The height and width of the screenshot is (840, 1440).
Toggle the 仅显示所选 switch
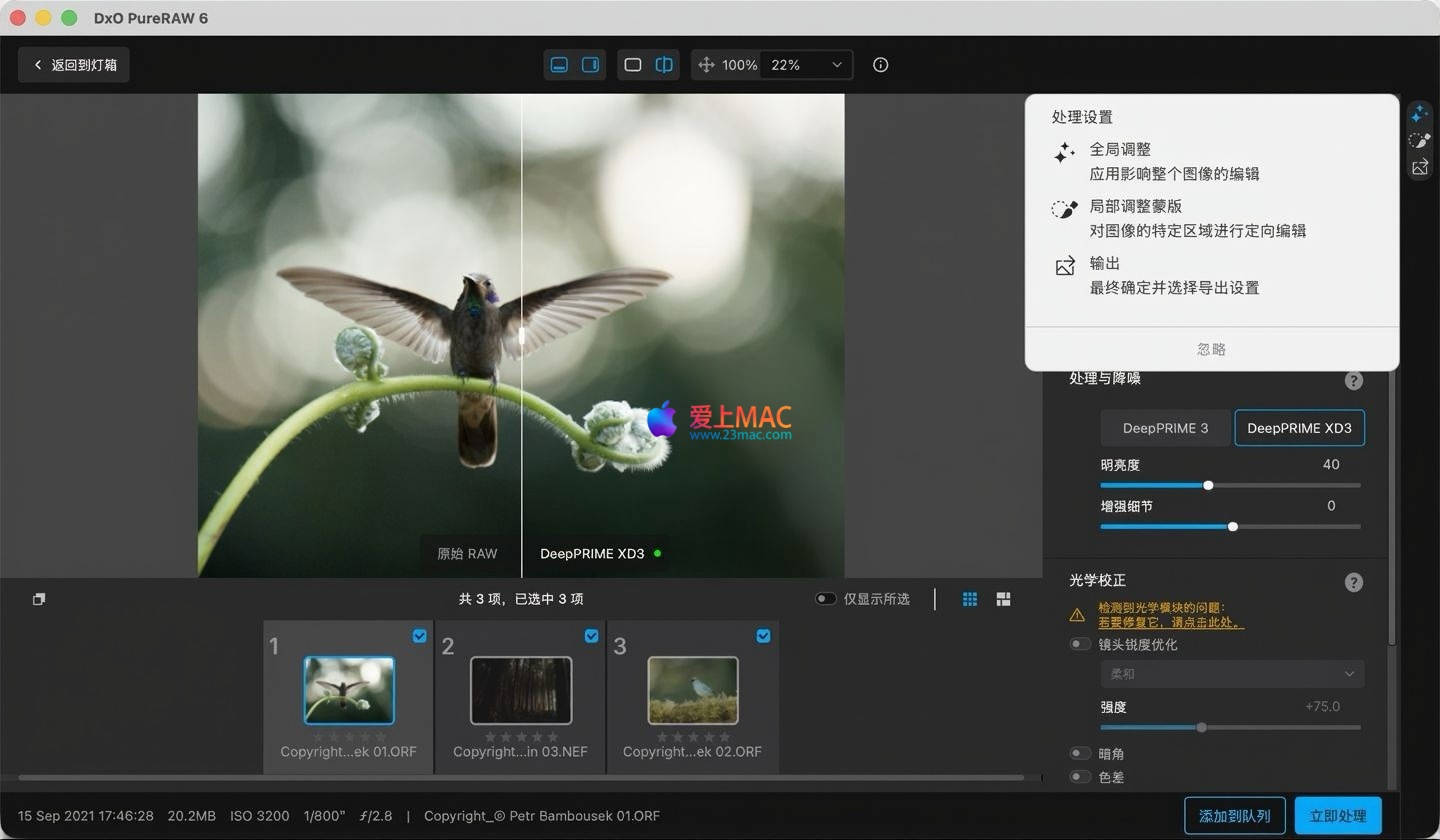tap(825, 599)
